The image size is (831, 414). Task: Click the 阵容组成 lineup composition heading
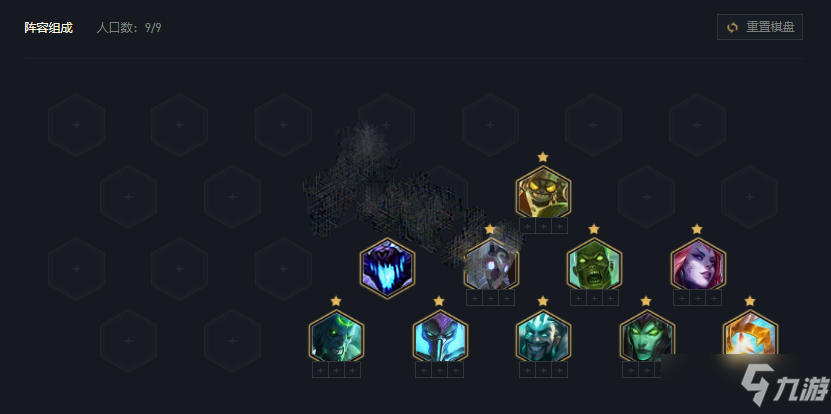pyautogui.click(x=48, y=28)
